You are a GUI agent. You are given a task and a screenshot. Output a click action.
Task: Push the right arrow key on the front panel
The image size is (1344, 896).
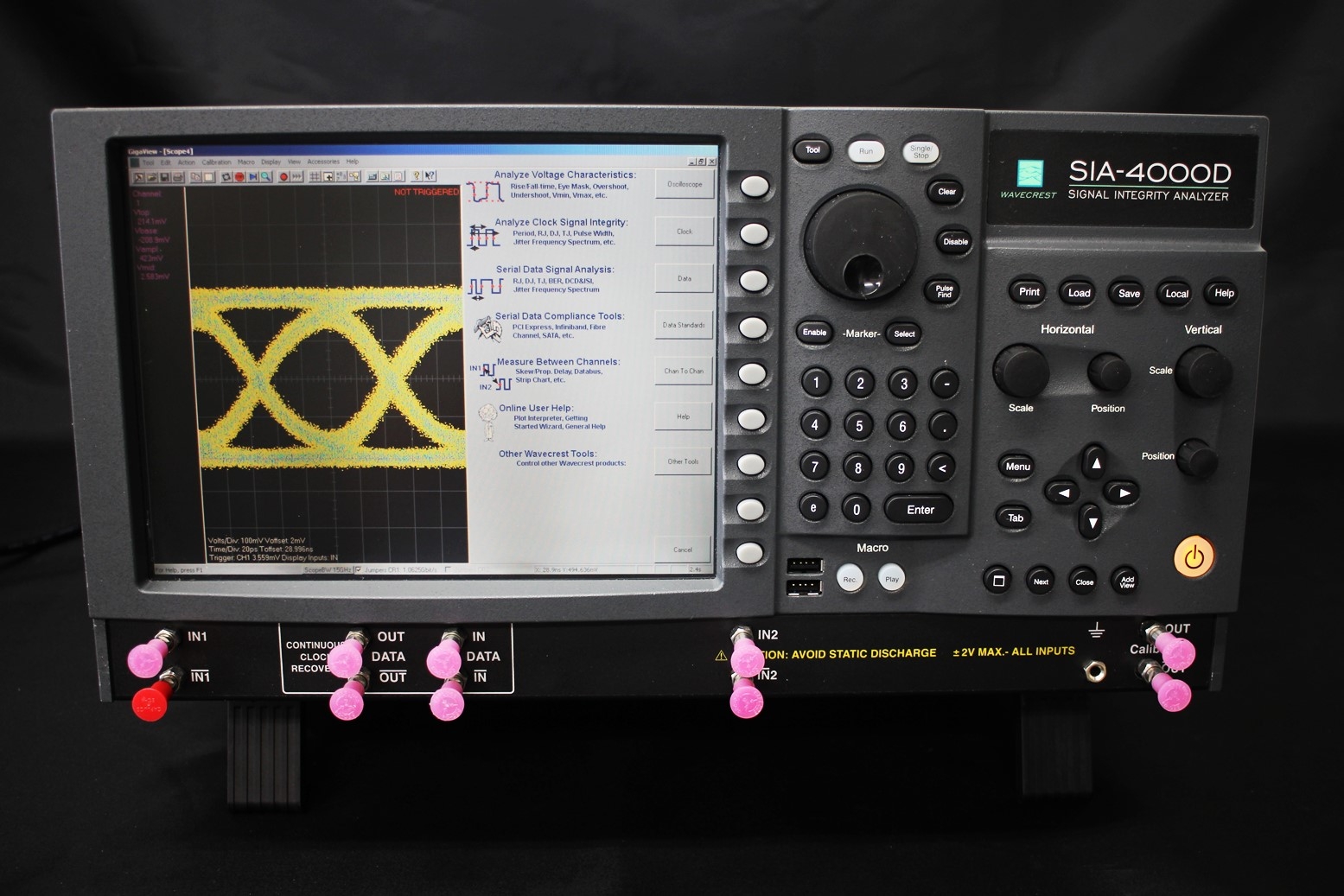point(1123,492)
